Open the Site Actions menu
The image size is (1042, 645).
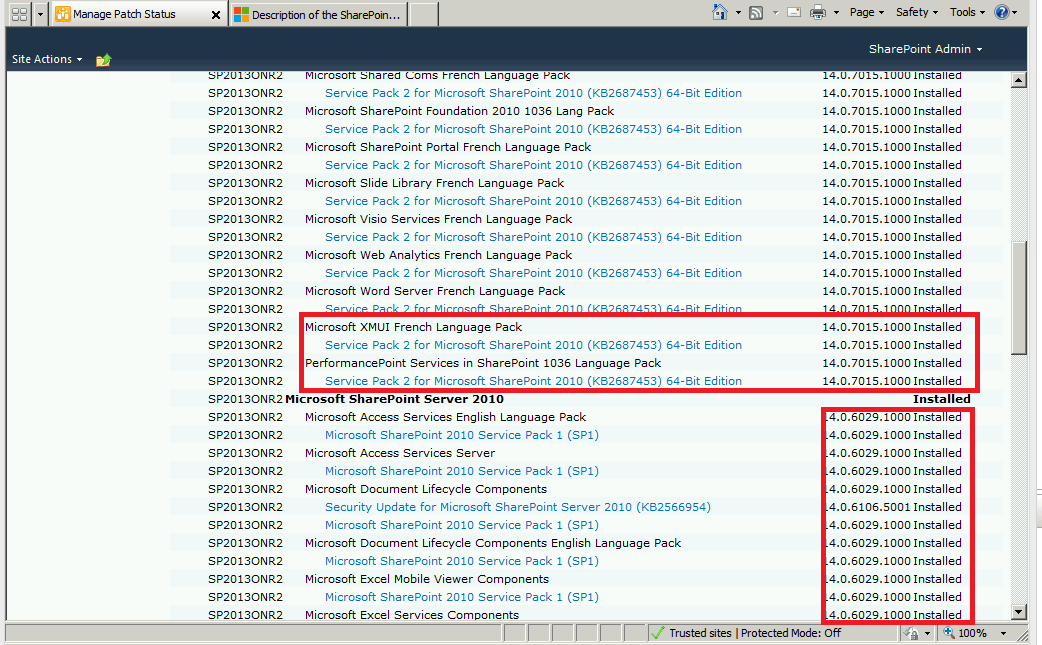47,59
